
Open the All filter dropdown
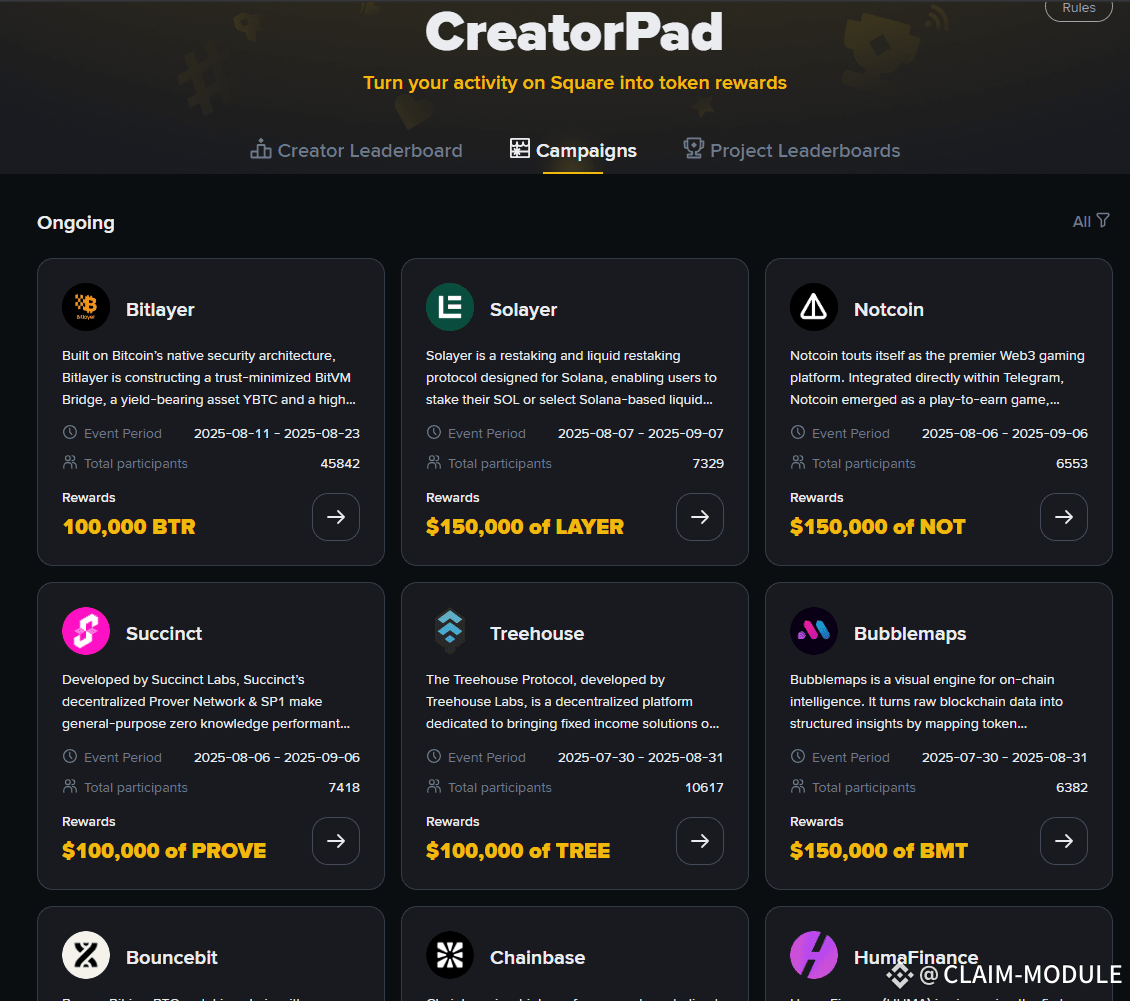(1090, 221)
